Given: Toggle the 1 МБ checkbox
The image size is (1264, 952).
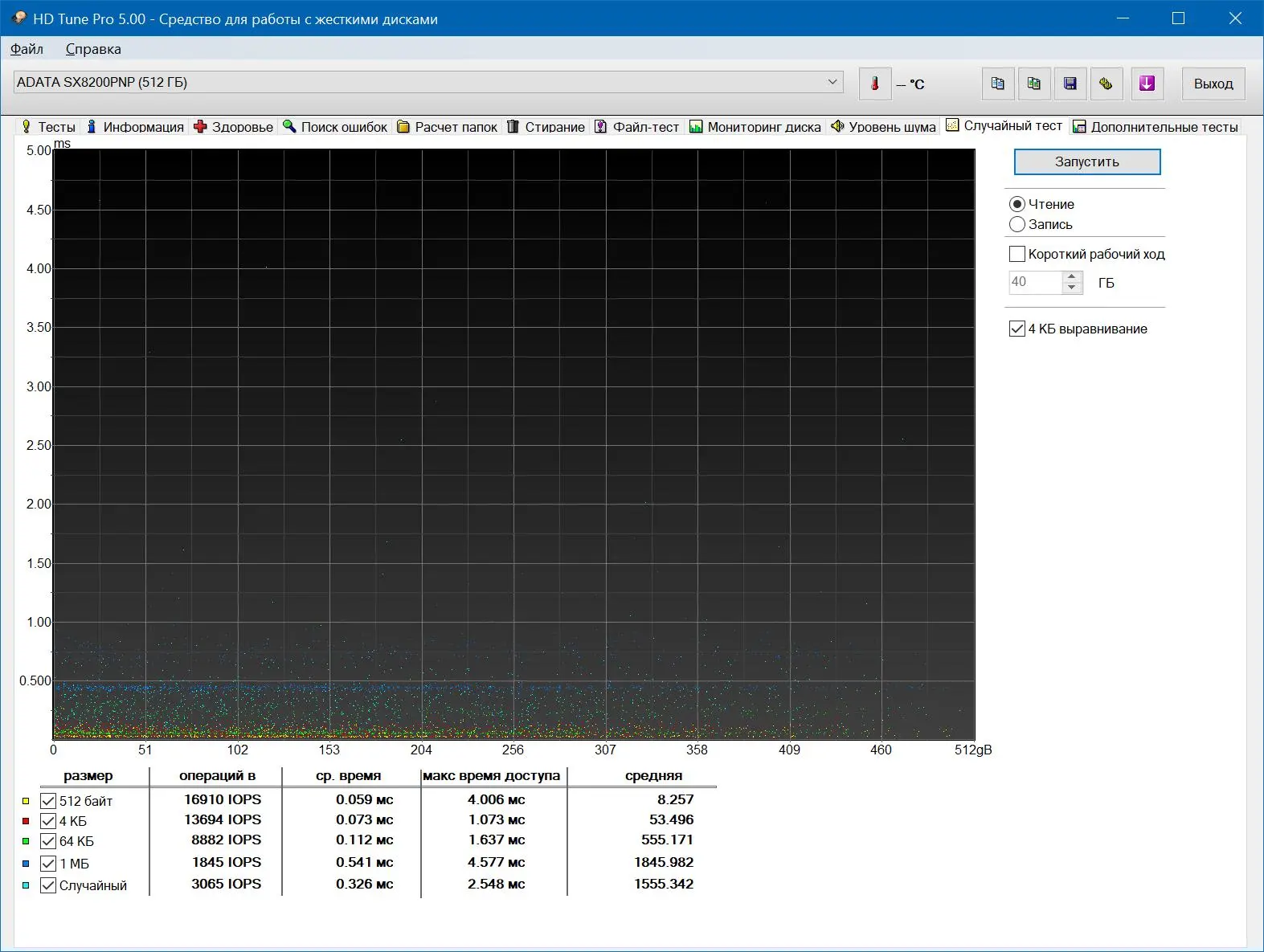Looking at the screenshot, I should point(48,864).
